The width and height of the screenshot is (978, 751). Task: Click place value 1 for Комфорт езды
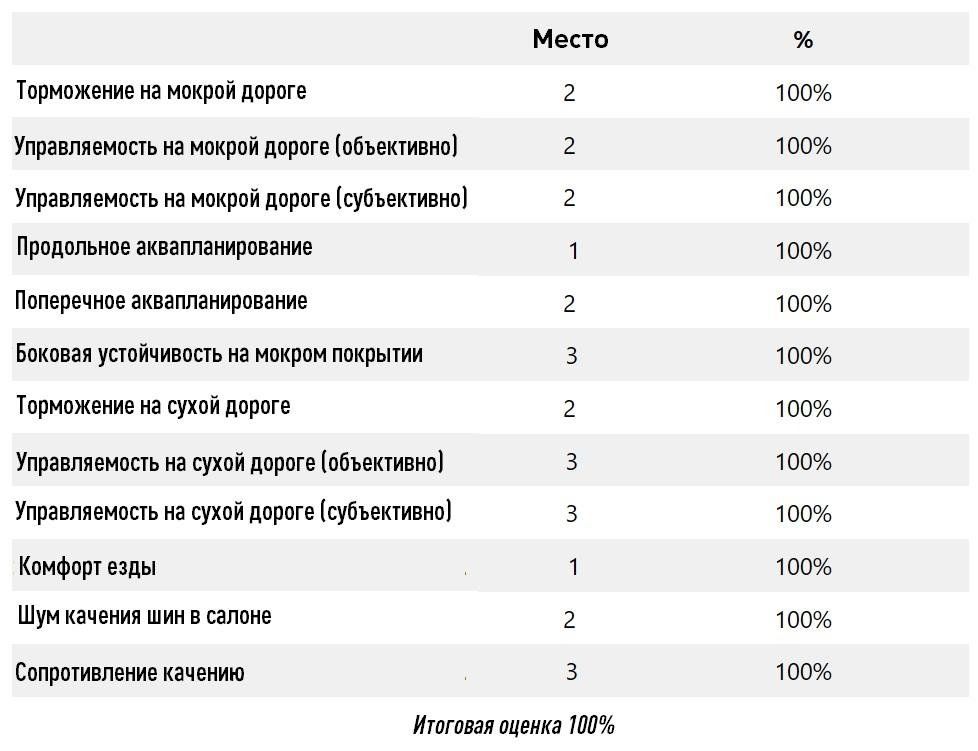[573, 567]
